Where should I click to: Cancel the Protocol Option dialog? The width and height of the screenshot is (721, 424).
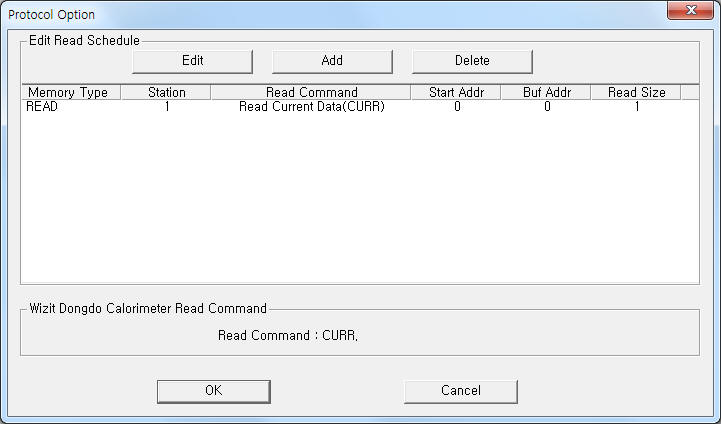pos(460,390)
